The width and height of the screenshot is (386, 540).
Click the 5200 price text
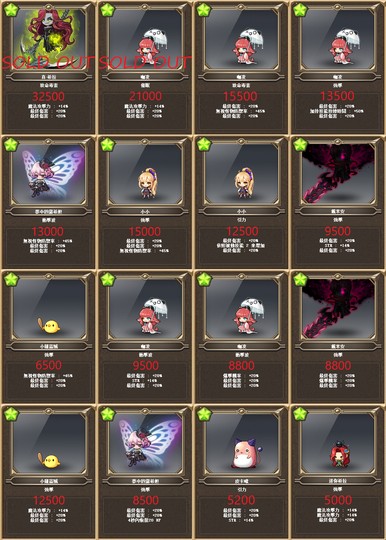tap(241, 500)
